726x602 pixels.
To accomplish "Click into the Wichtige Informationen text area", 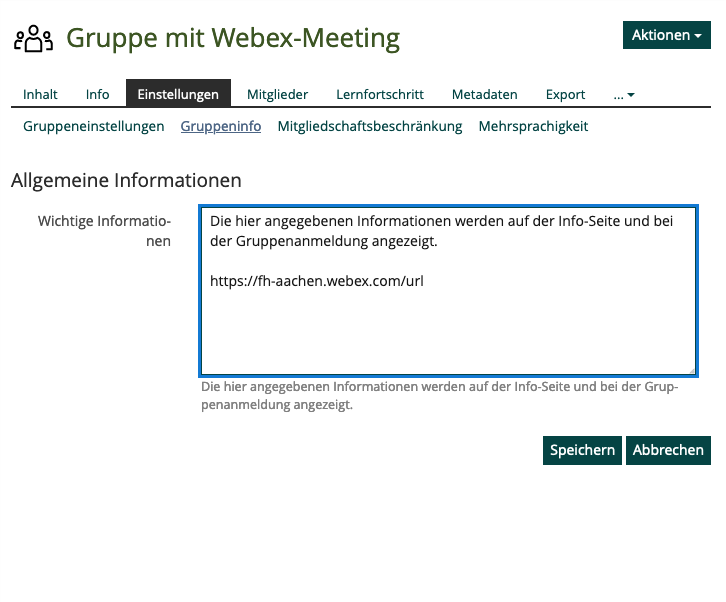I will 448,291.
